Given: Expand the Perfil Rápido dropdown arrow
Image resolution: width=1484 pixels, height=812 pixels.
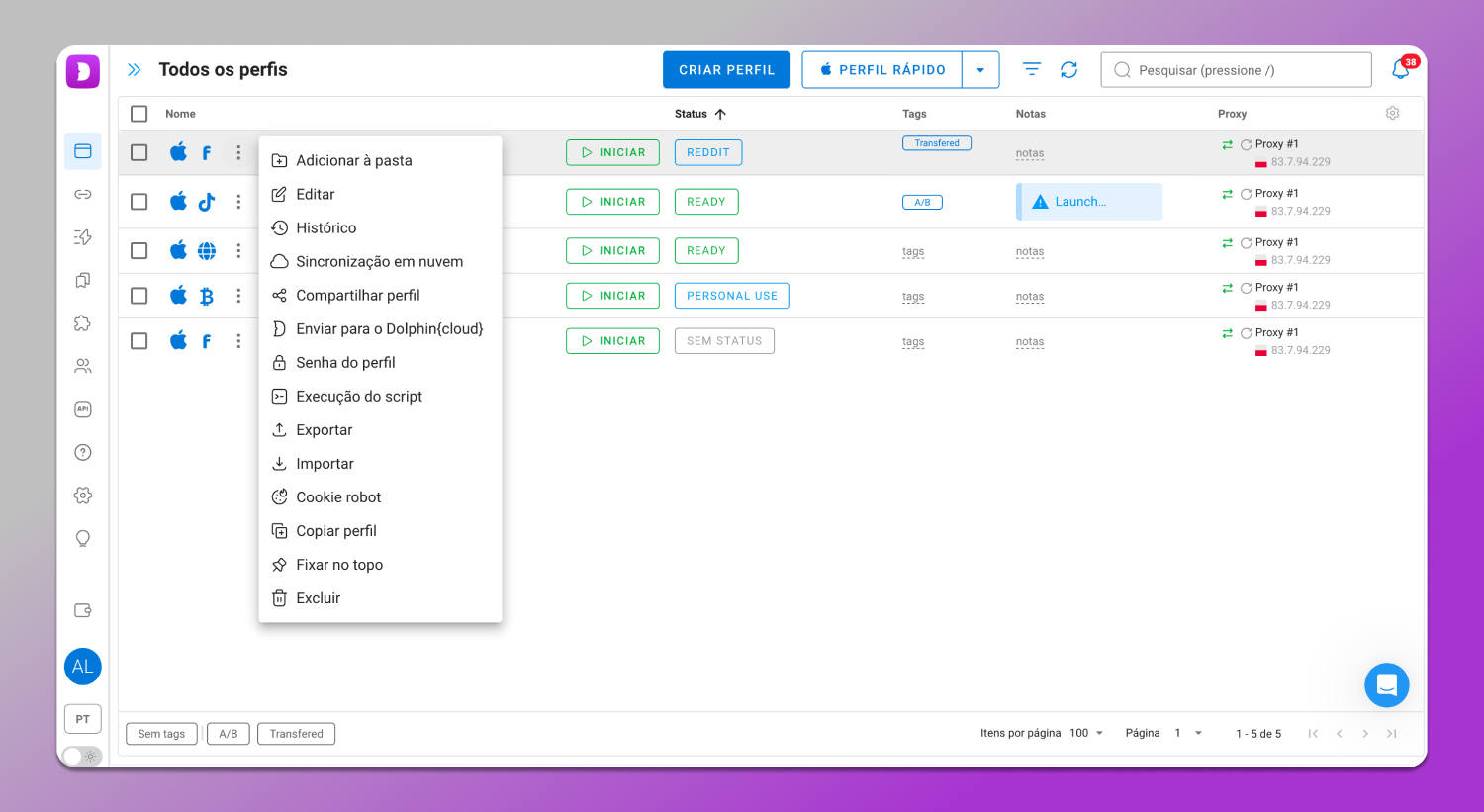Looking at the screenshot, I should pyautogui.click(x=980, y=70).
